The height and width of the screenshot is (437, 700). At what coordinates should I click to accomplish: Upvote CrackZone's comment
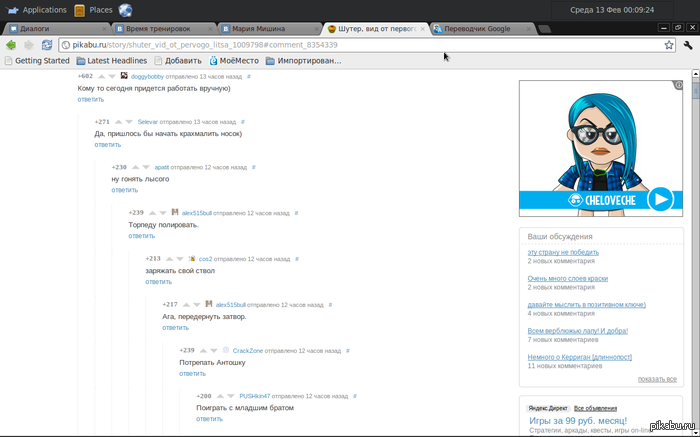tap(204, 351)
